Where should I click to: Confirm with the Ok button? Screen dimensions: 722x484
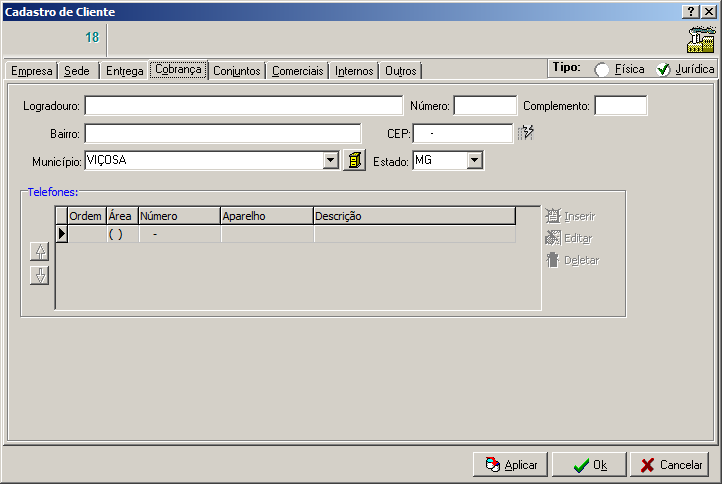click(x=589, y=465)
